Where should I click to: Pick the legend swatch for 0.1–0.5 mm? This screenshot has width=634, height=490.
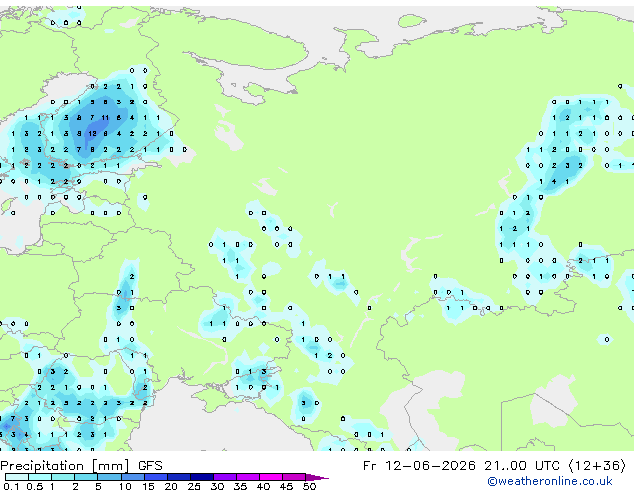pos(17,477)
